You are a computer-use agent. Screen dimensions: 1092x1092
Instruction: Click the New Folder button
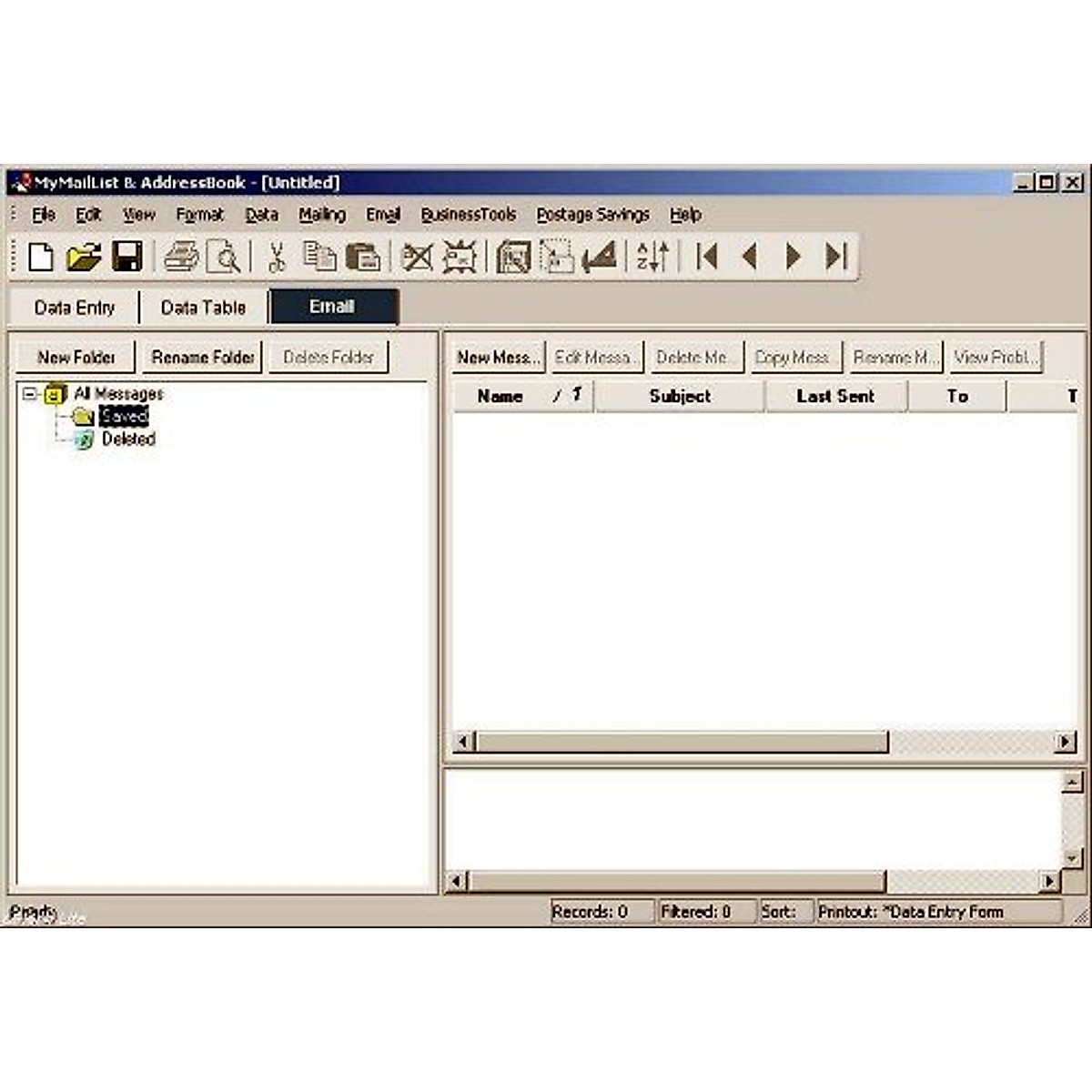(x=76, y=358)
